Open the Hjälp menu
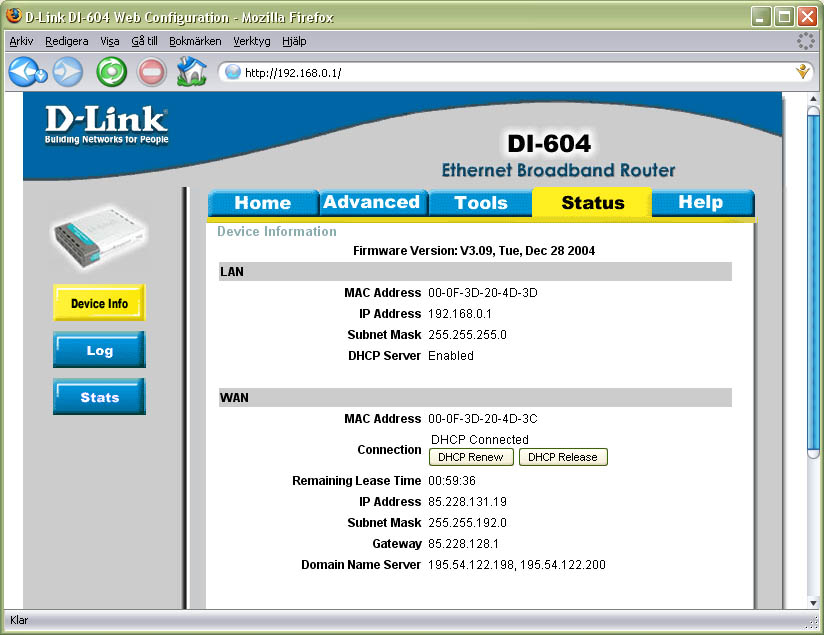Viewport: 824px width, 635px height. 294,41
